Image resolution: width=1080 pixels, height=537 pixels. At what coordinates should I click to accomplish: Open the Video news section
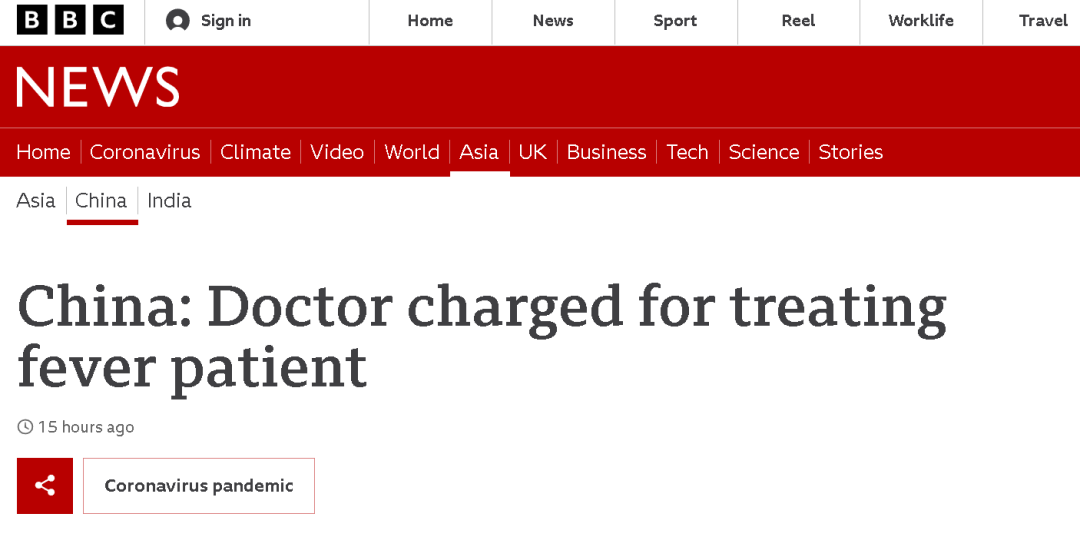click(x=337, y=152)
